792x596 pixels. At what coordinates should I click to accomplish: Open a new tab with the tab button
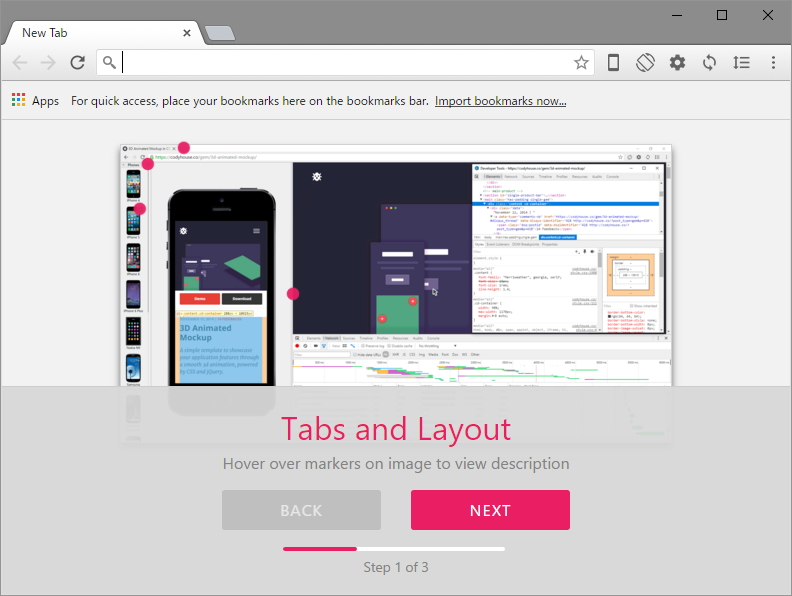tap(220, 33)
